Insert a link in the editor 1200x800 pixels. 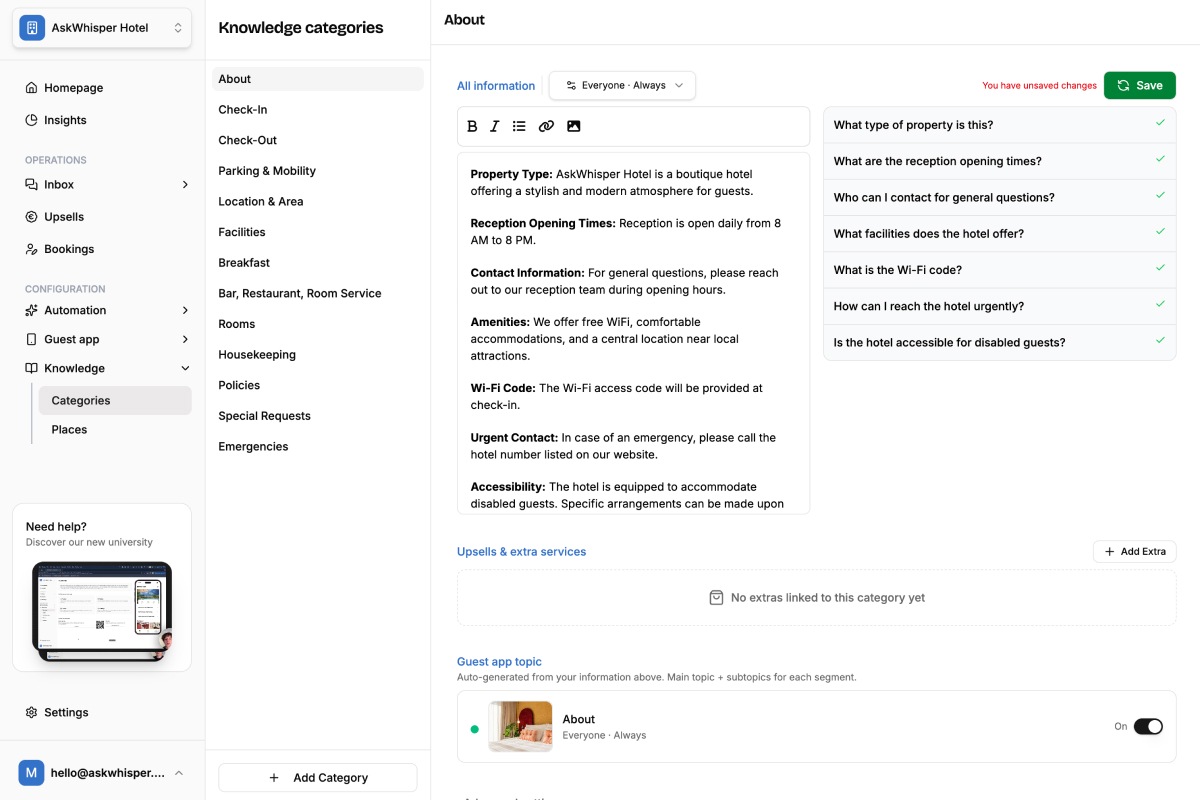click(546, 126)
